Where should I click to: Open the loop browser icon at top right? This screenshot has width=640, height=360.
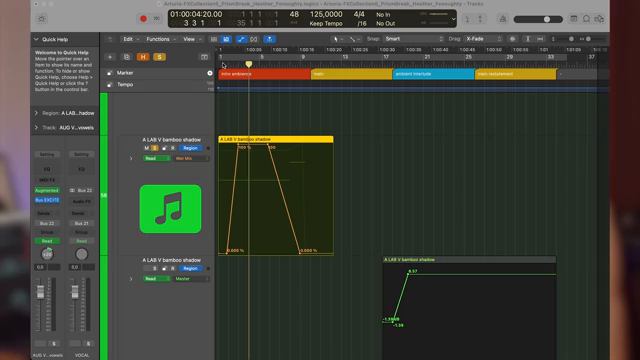tap(586, 19)
